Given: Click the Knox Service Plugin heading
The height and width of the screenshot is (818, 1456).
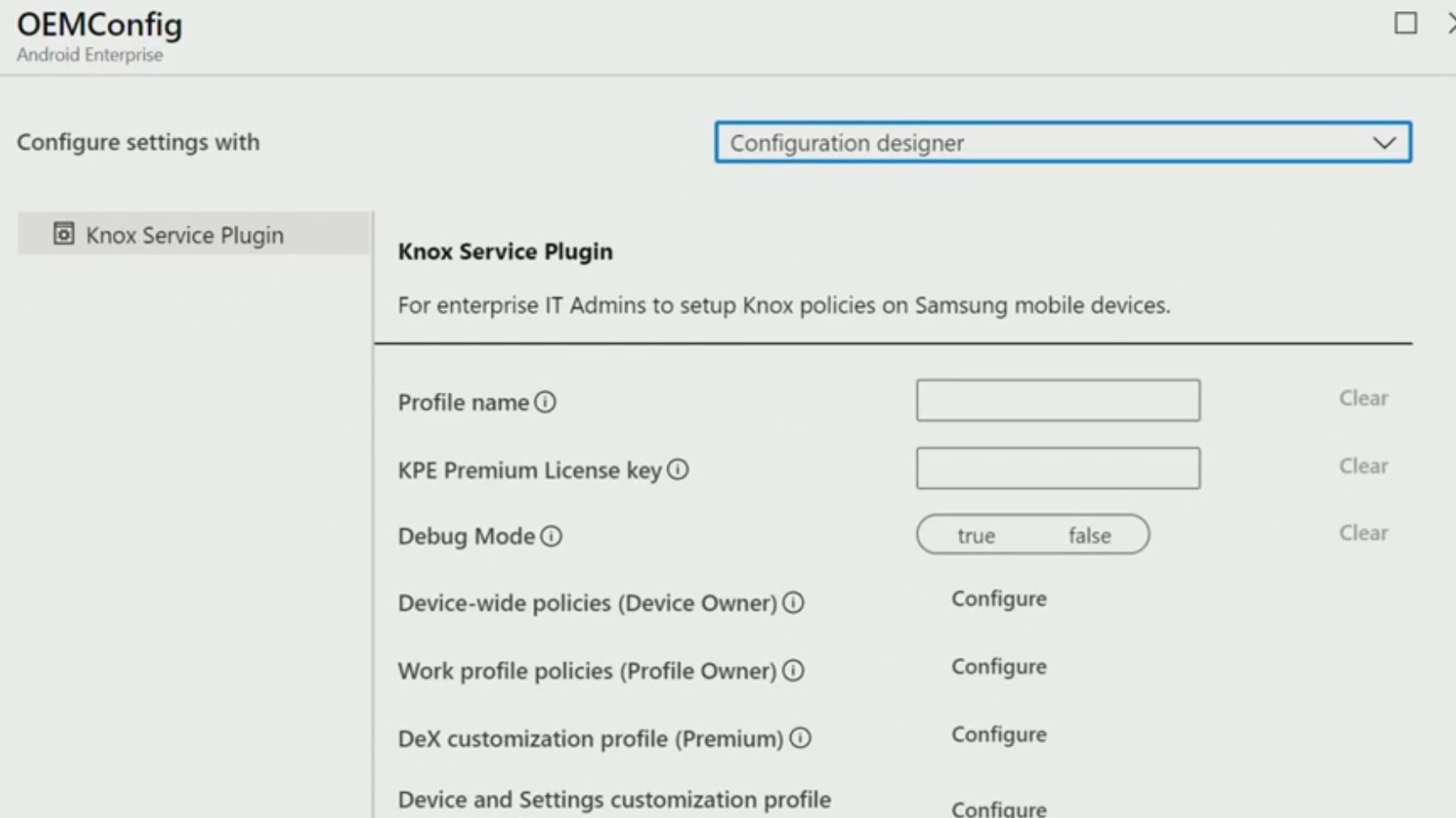Looking at the screenshot, I should tap(505, 251).
